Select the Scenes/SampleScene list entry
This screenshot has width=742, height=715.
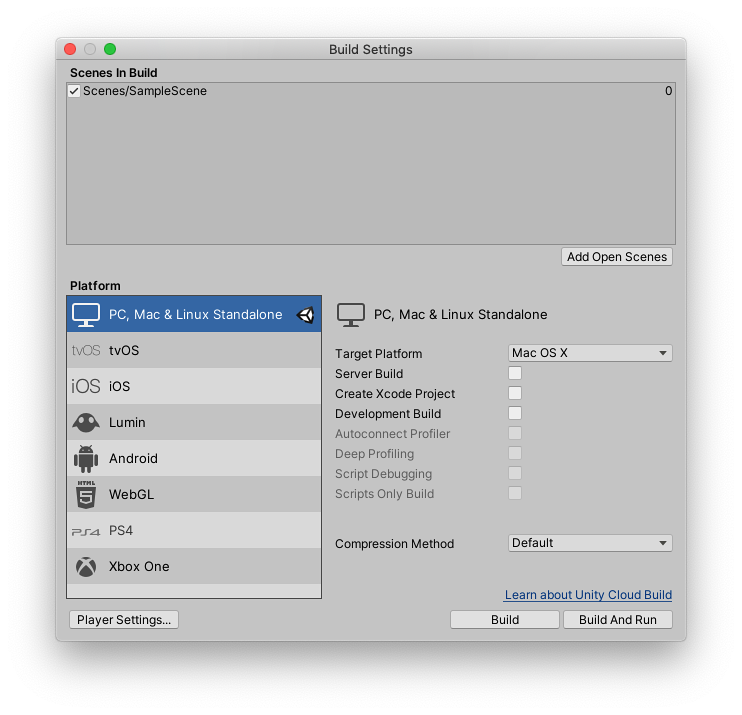tap(145, 91)
